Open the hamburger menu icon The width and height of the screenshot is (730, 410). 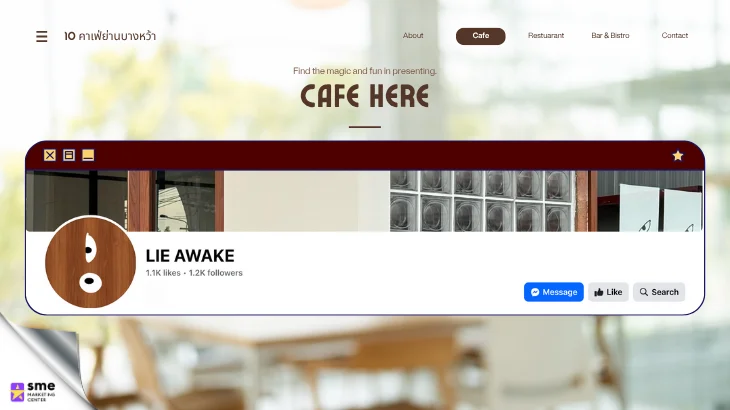click(x=41, y=36)
